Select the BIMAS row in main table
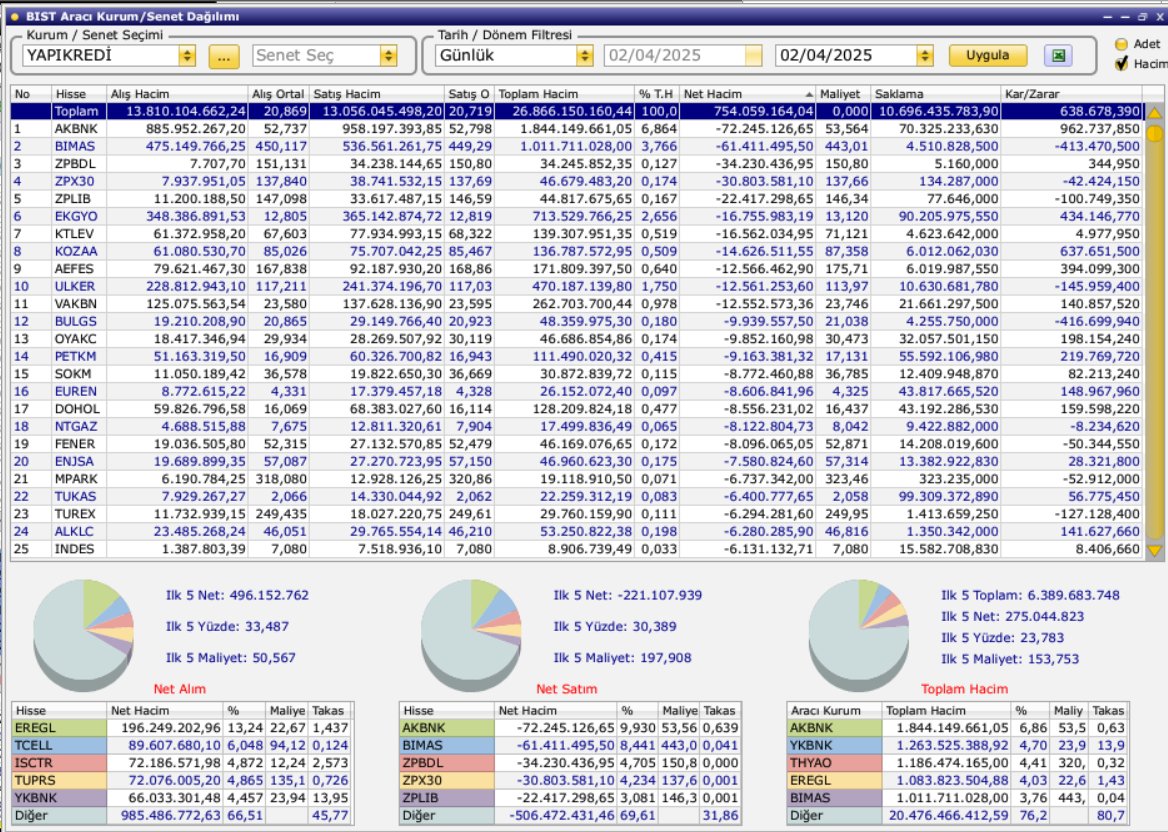This screenshot has height=832, width=1168. 577,146
